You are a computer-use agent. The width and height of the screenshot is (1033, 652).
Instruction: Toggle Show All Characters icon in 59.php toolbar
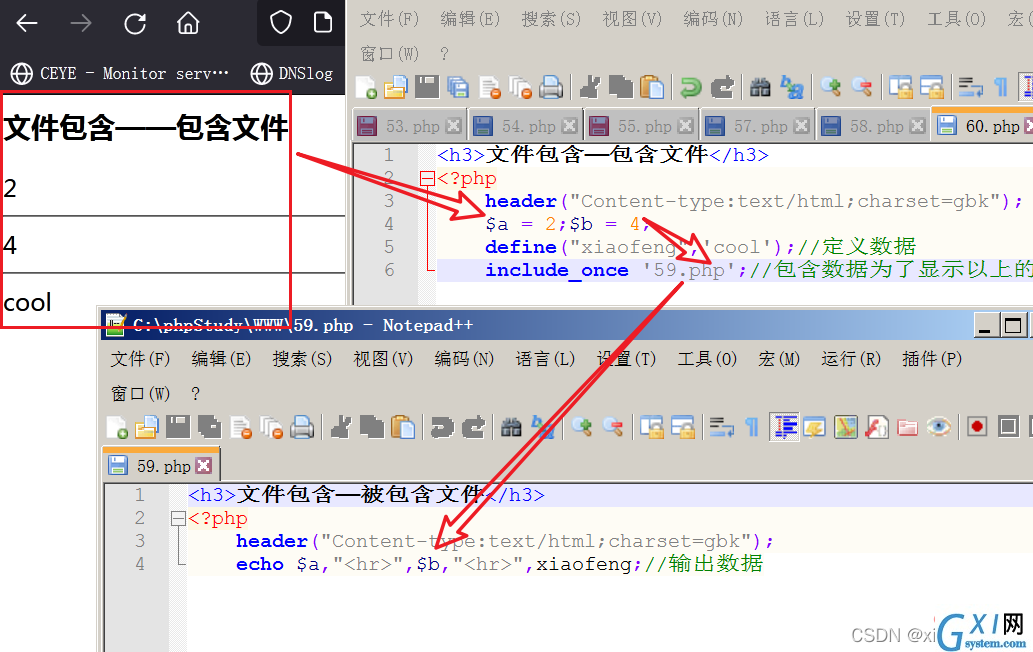pos(752,427)
